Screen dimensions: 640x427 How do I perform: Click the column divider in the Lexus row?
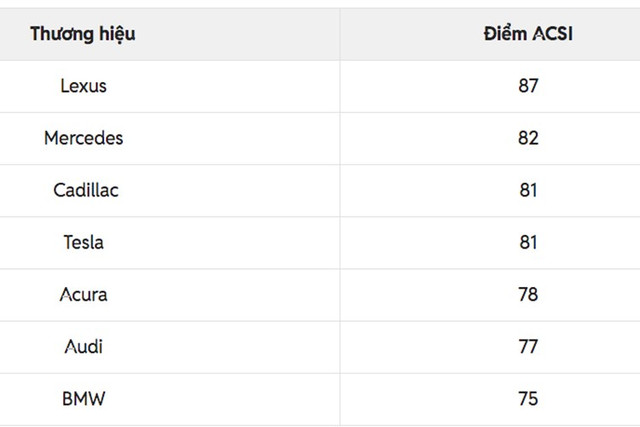pos(339,86)
